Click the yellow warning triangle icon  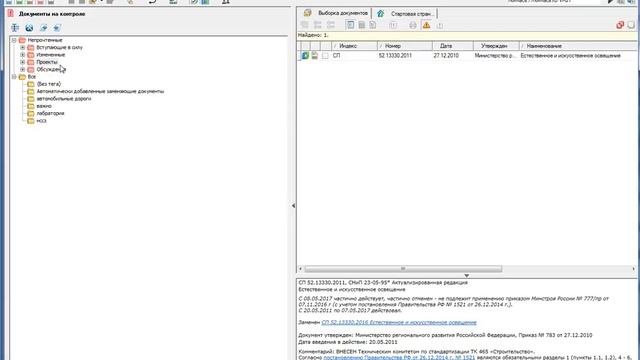(x=426, y=25)
